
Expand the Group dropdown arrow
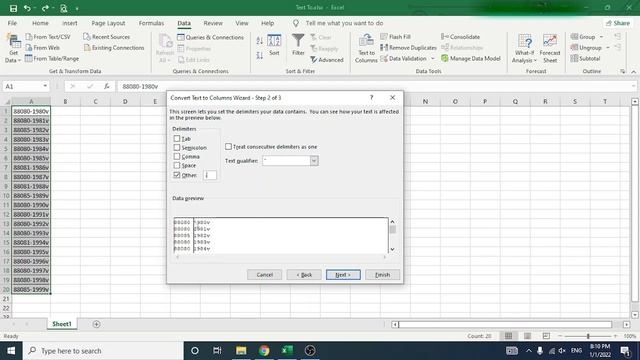pos(601,37)
